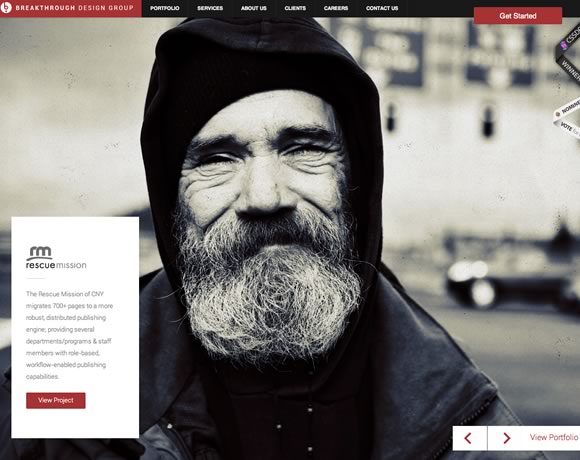Screen dimensions: 580x460
Task: Click the Rescue Mission project description text
Action: pyautogui.click(x=69, y=335)
